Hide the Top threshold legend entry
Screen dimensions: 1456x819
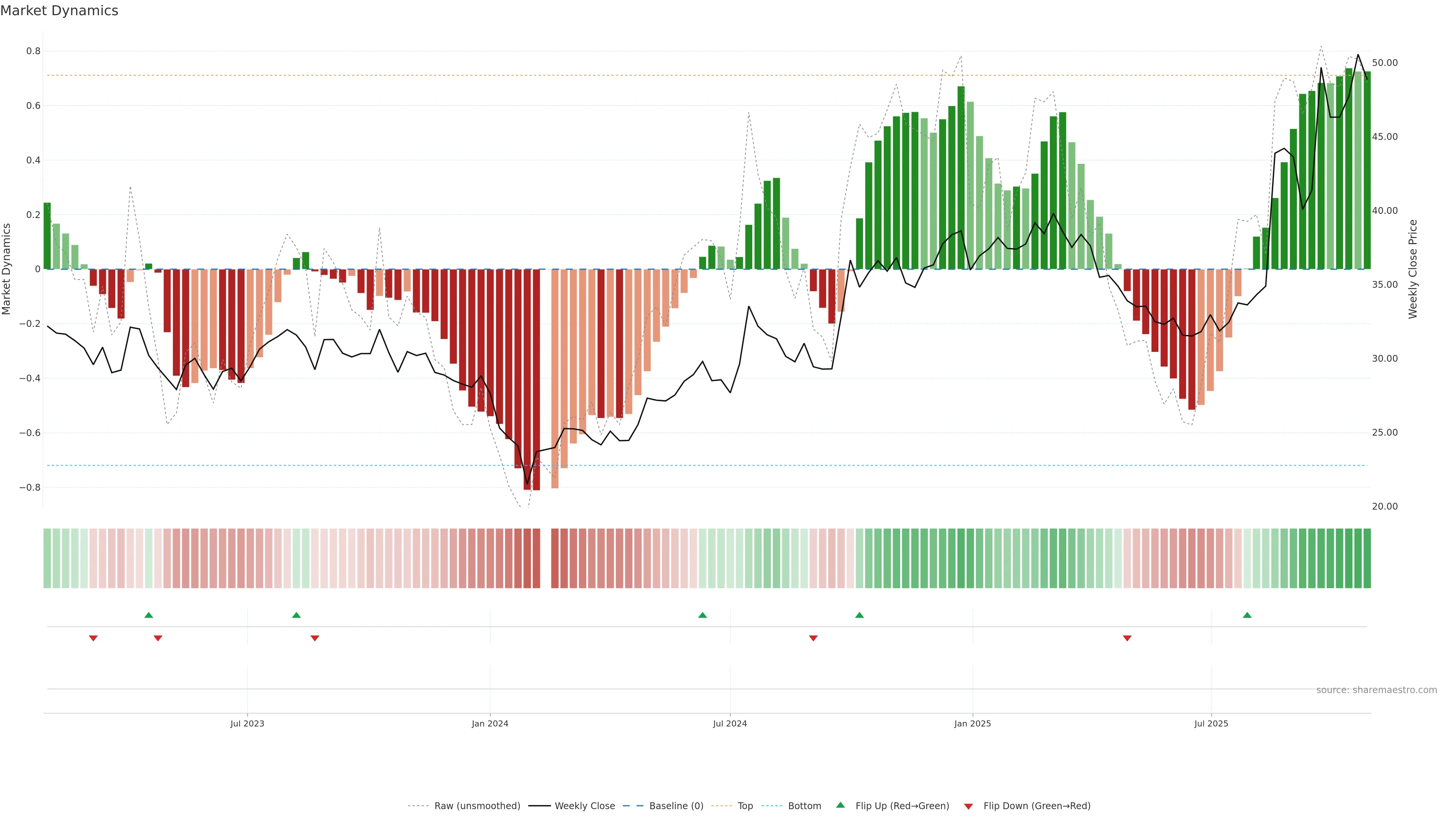[745, 806]
